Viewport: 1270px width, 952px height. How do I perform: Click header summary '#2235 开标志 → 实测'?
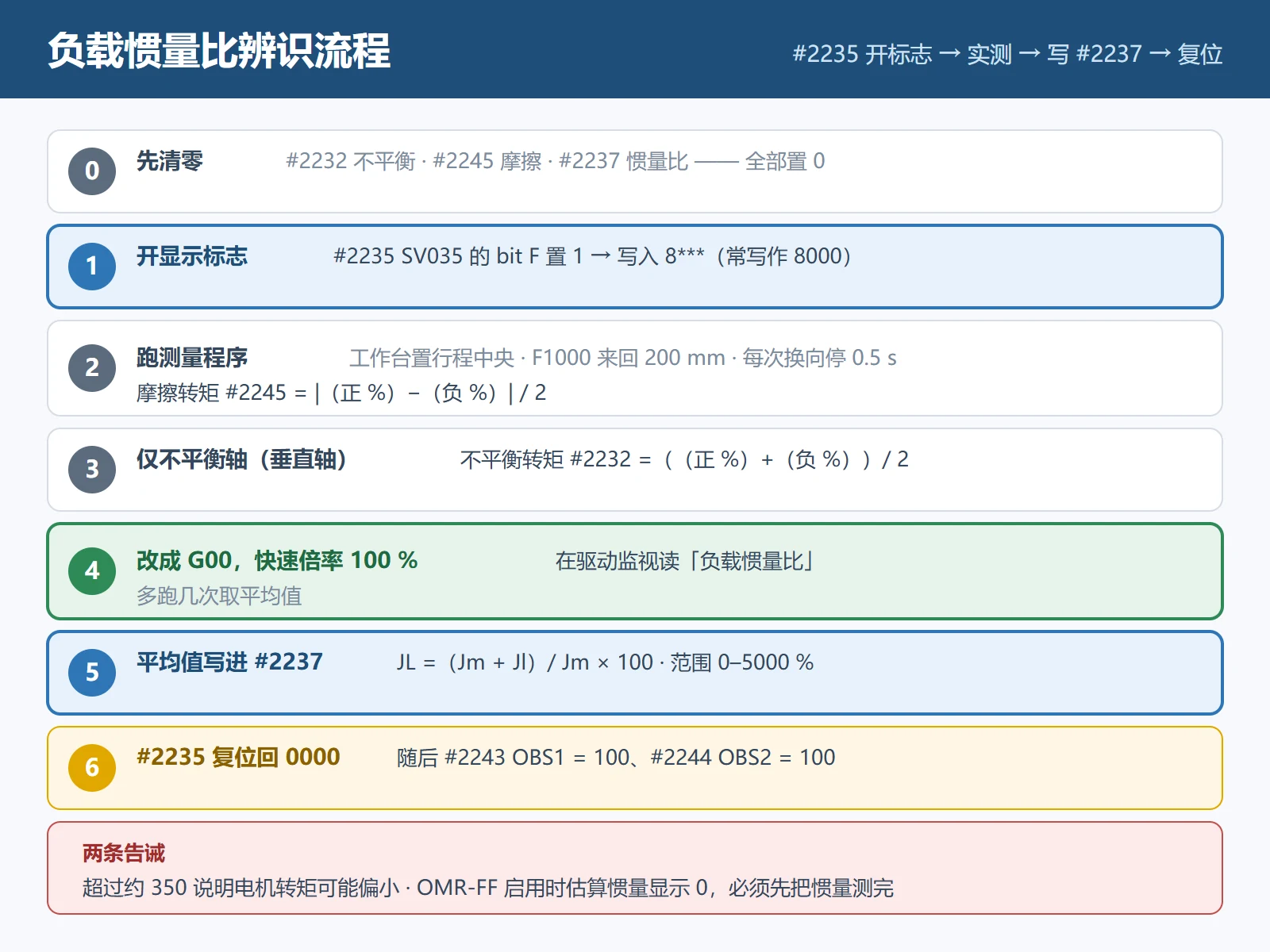coord(902,54)
